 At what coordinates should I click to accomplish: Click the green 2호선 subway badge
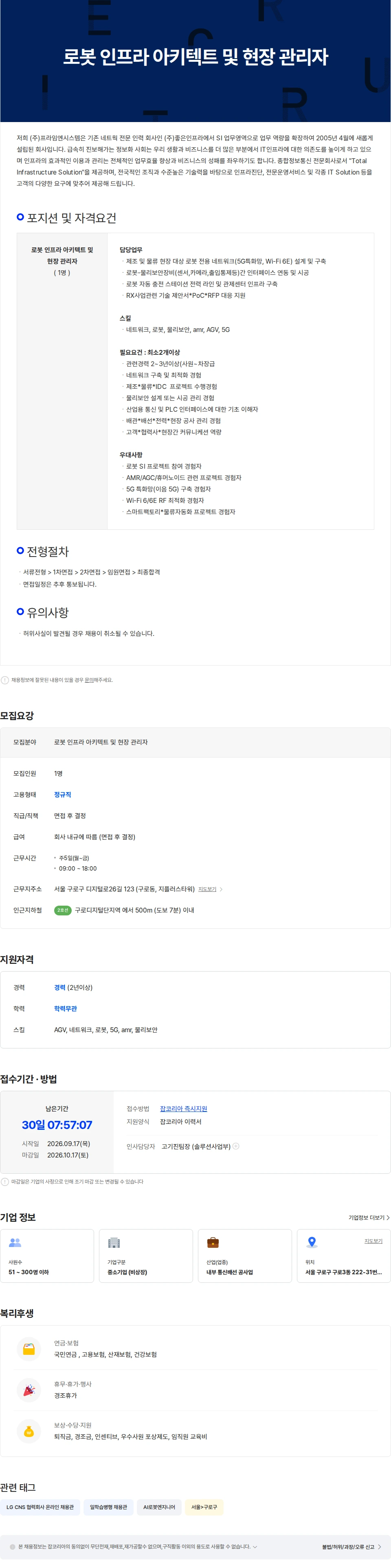[x=63, y=911]
